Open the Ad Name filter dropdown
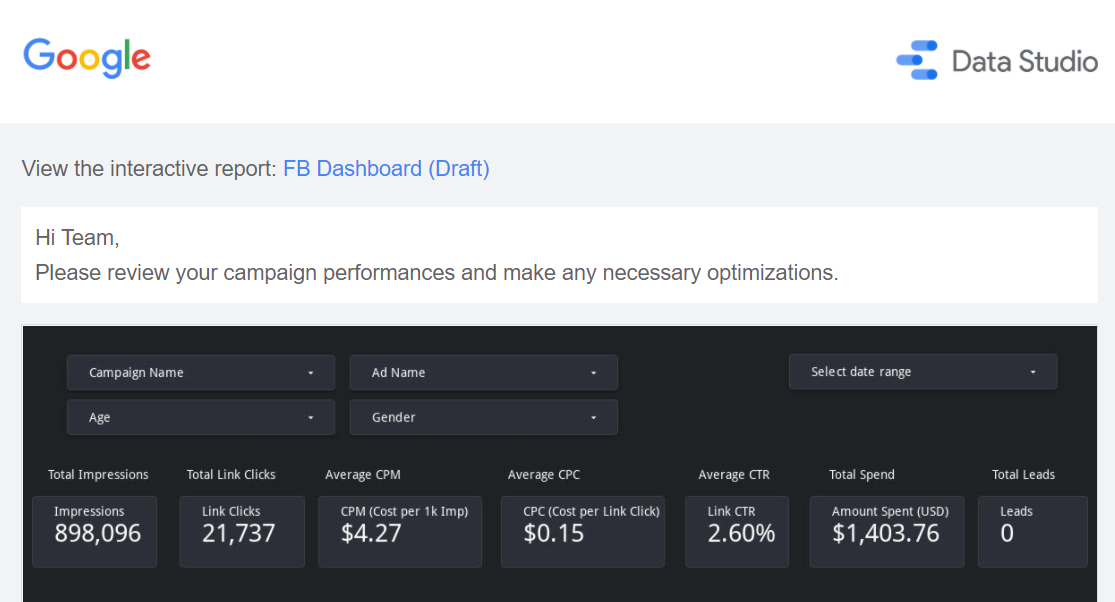 483,373
